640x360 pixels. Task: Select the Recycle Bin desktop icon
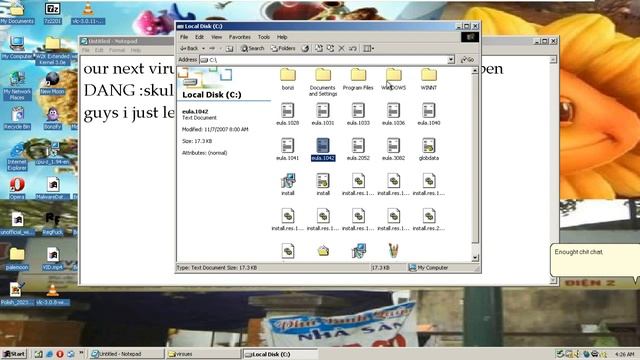pos(17,118)
